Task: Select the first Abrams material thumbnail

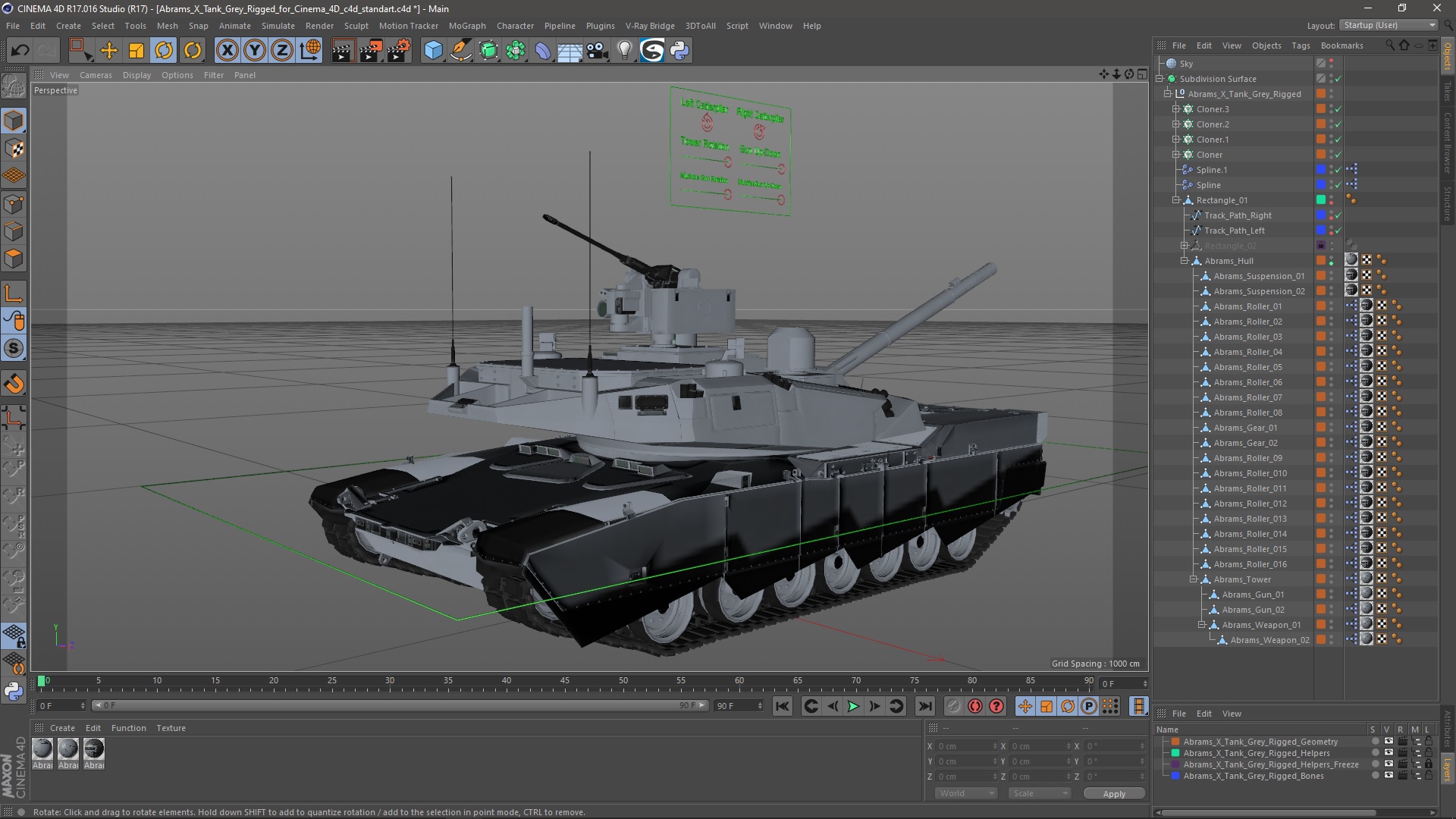Action: (43, 749)
